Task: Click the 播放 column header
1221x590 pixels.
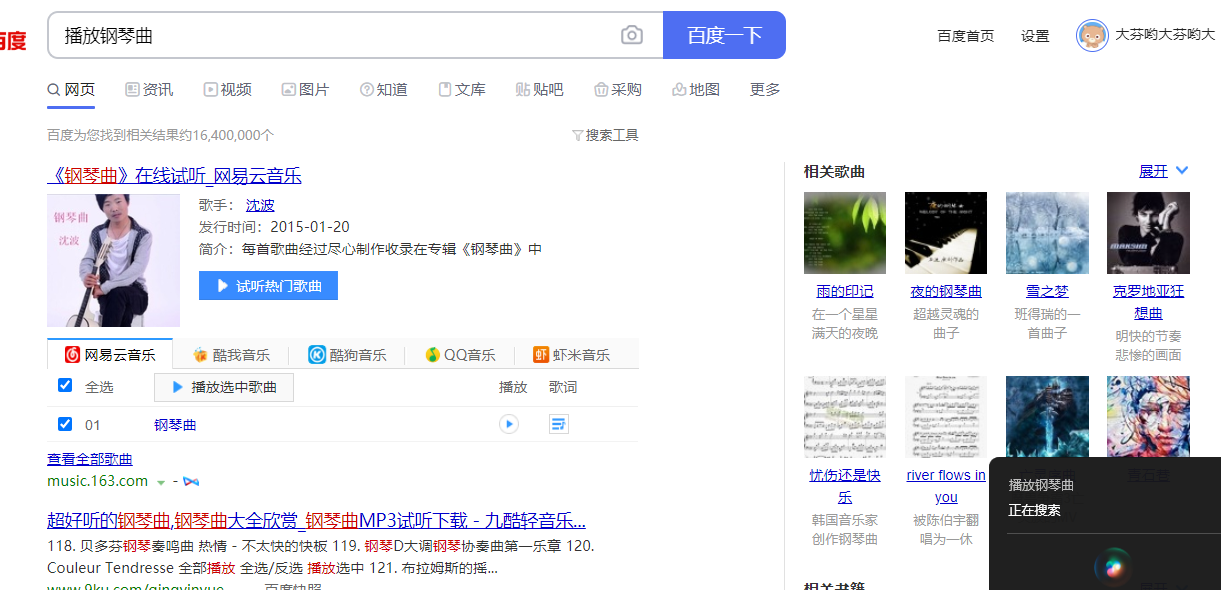Action: pyautogui.click(x=513, y=387)
